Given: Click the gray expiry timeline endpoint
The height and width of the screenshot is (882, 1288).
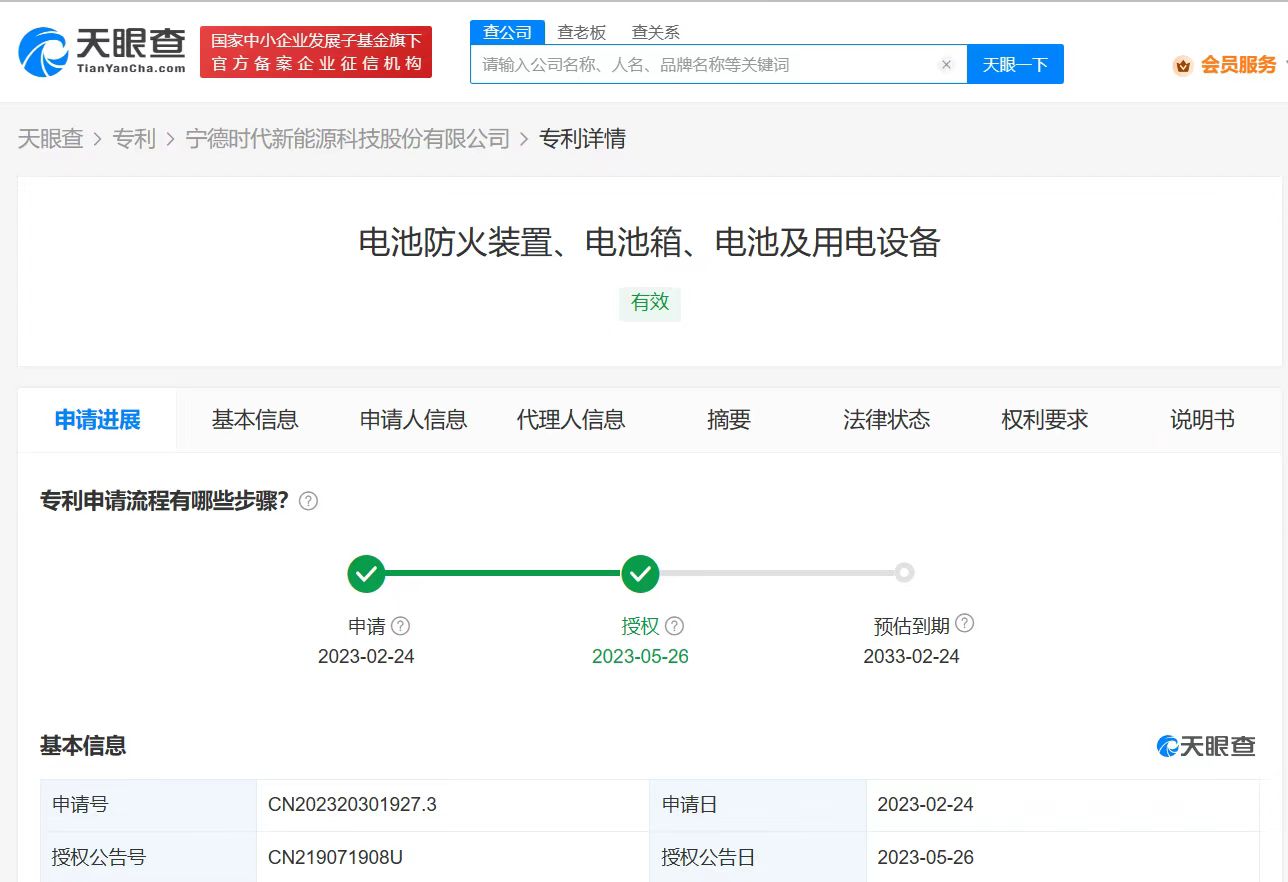Looking at the screenshot, I should (x=904, y=573).
